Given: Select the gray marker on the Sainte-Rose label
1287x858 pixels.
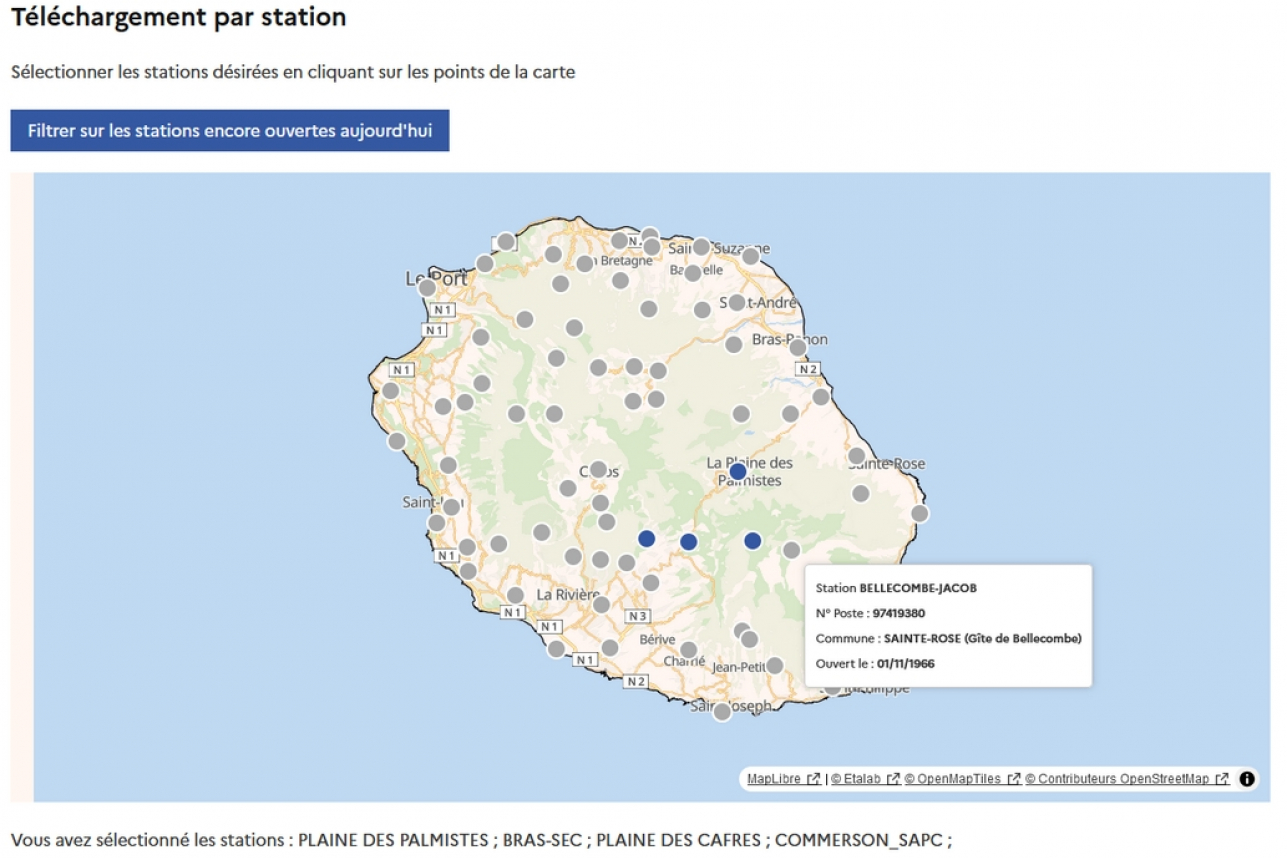Looking at the screenshot, I should 856,456.
